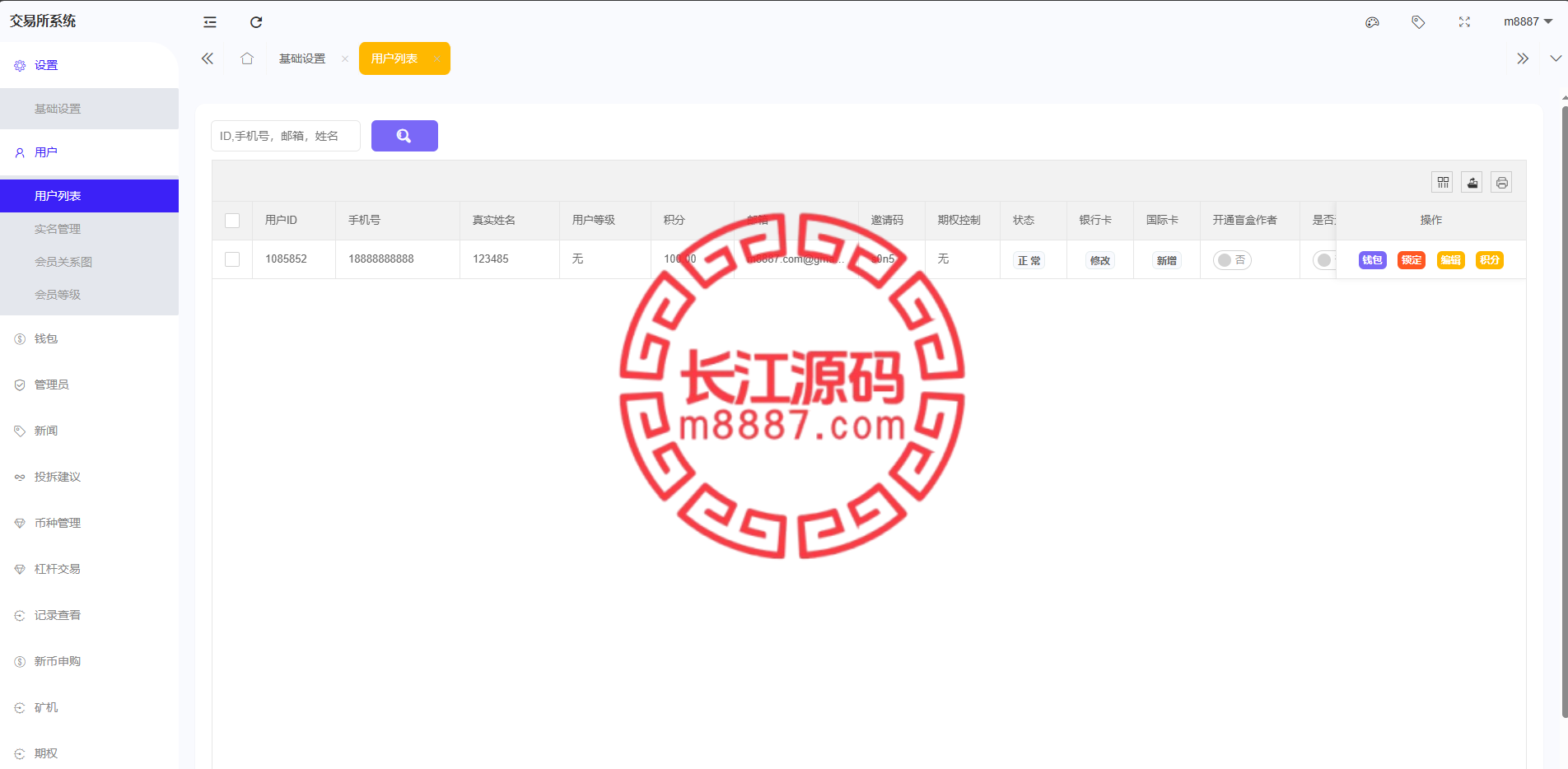Screen dimensions: 1568x769
Task: Click the page vertical scrollbar
Action: (1565, 412)
